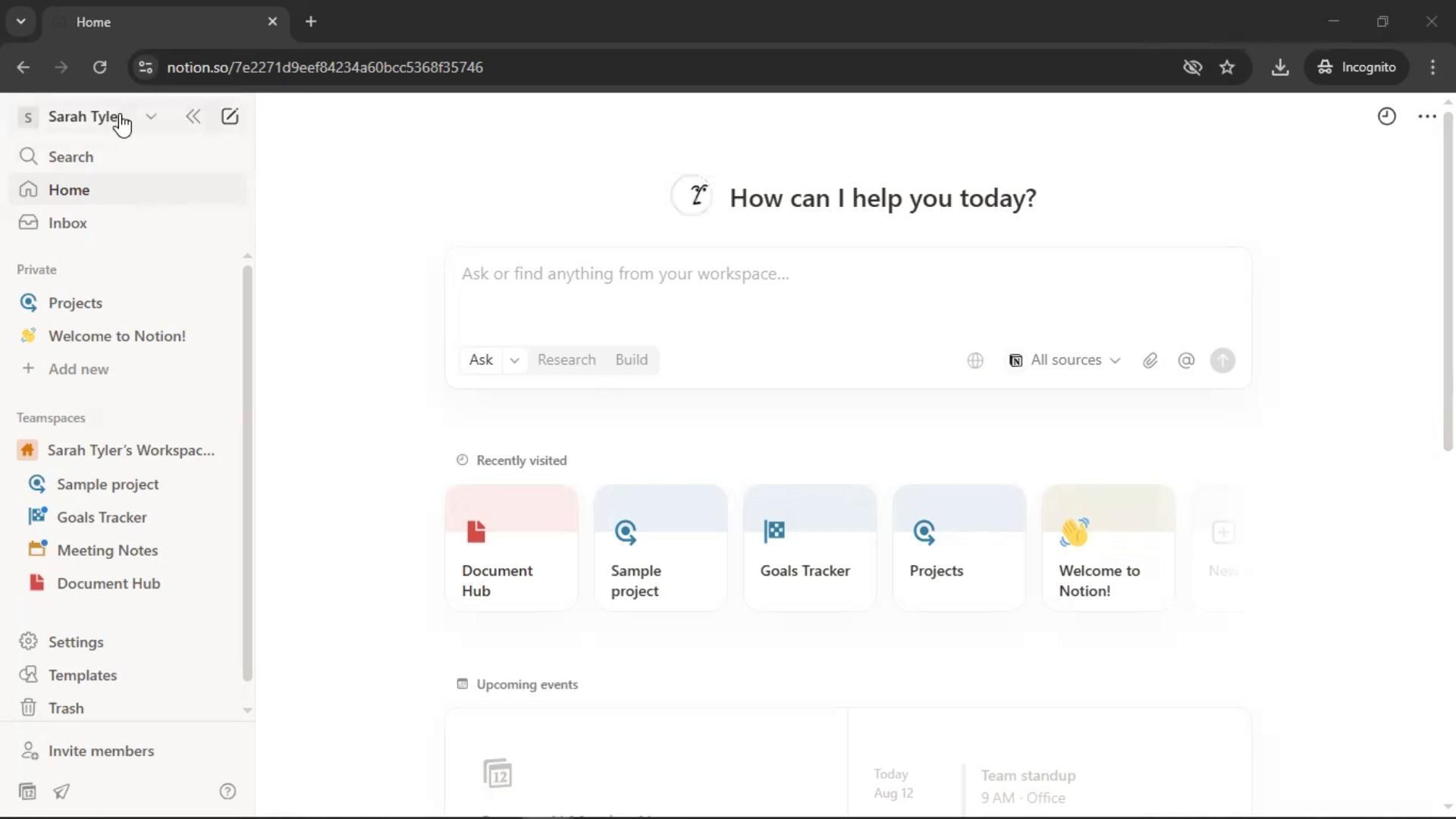The height and width of the screenshot is (819, 1456).
Task: Click the attach file paperclip icon
Action: pos(1150,361)
